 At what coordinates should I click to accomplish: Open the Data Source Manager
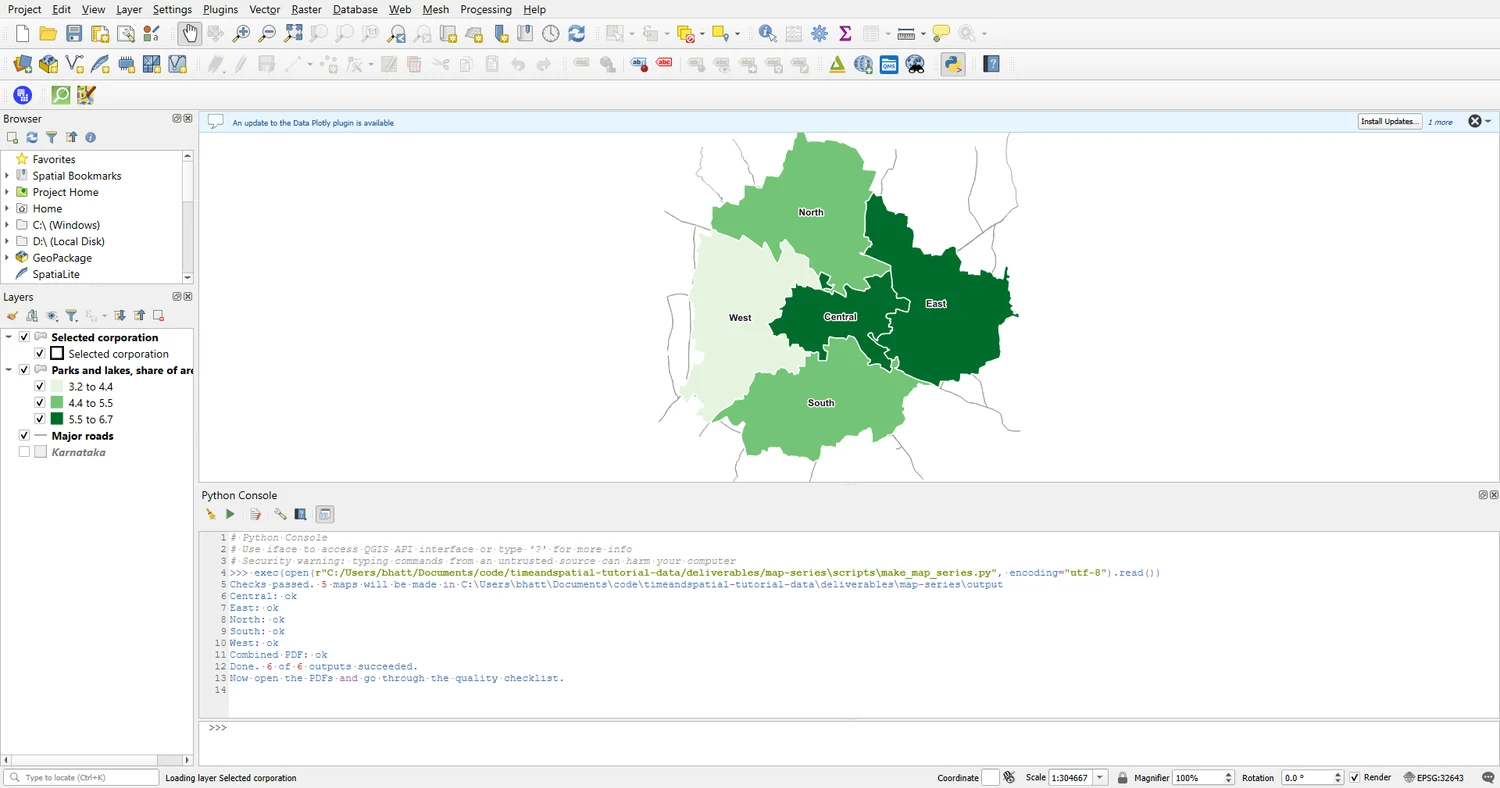(22, 65)
